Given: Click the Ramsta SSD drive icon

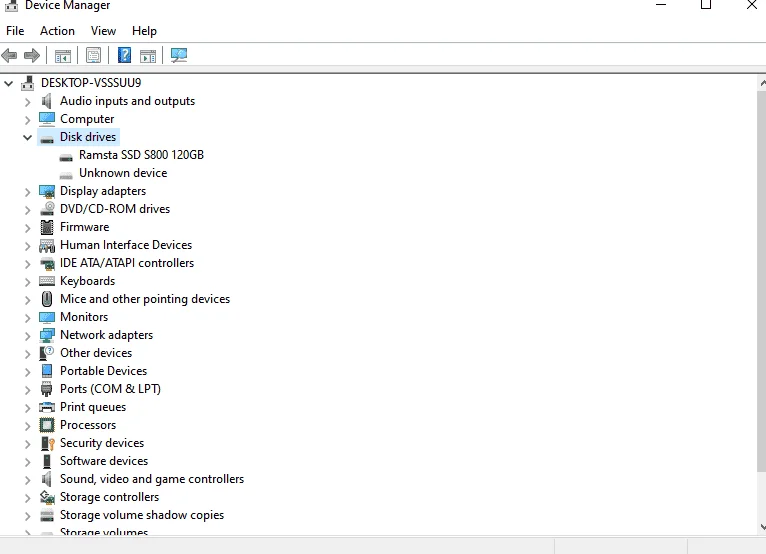Looking at the screenshot, I should pyautogui.click(x=66, y=157).
